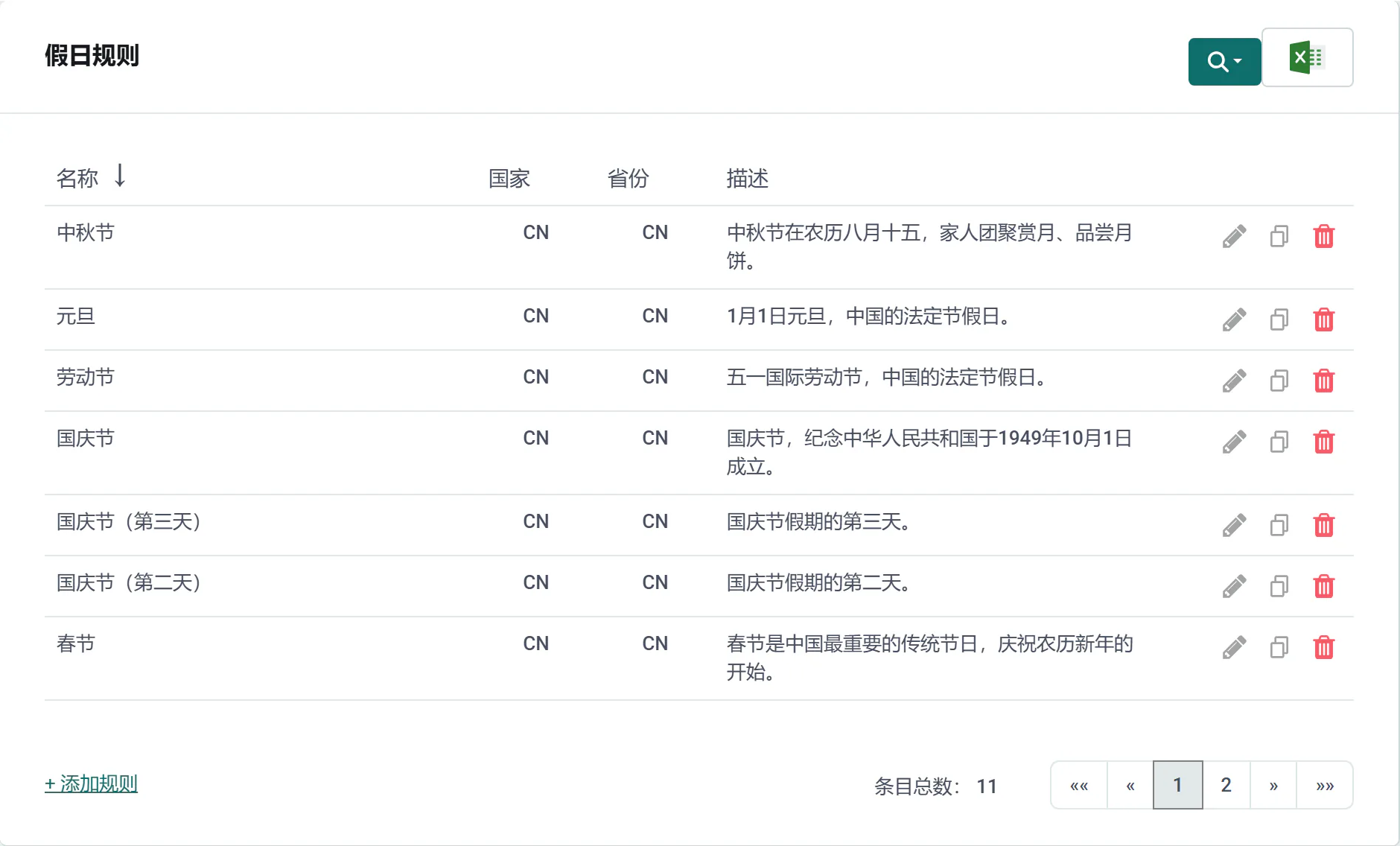Go to page 2
Viewport: 1400px width, 846px height.
point(1226,785)
